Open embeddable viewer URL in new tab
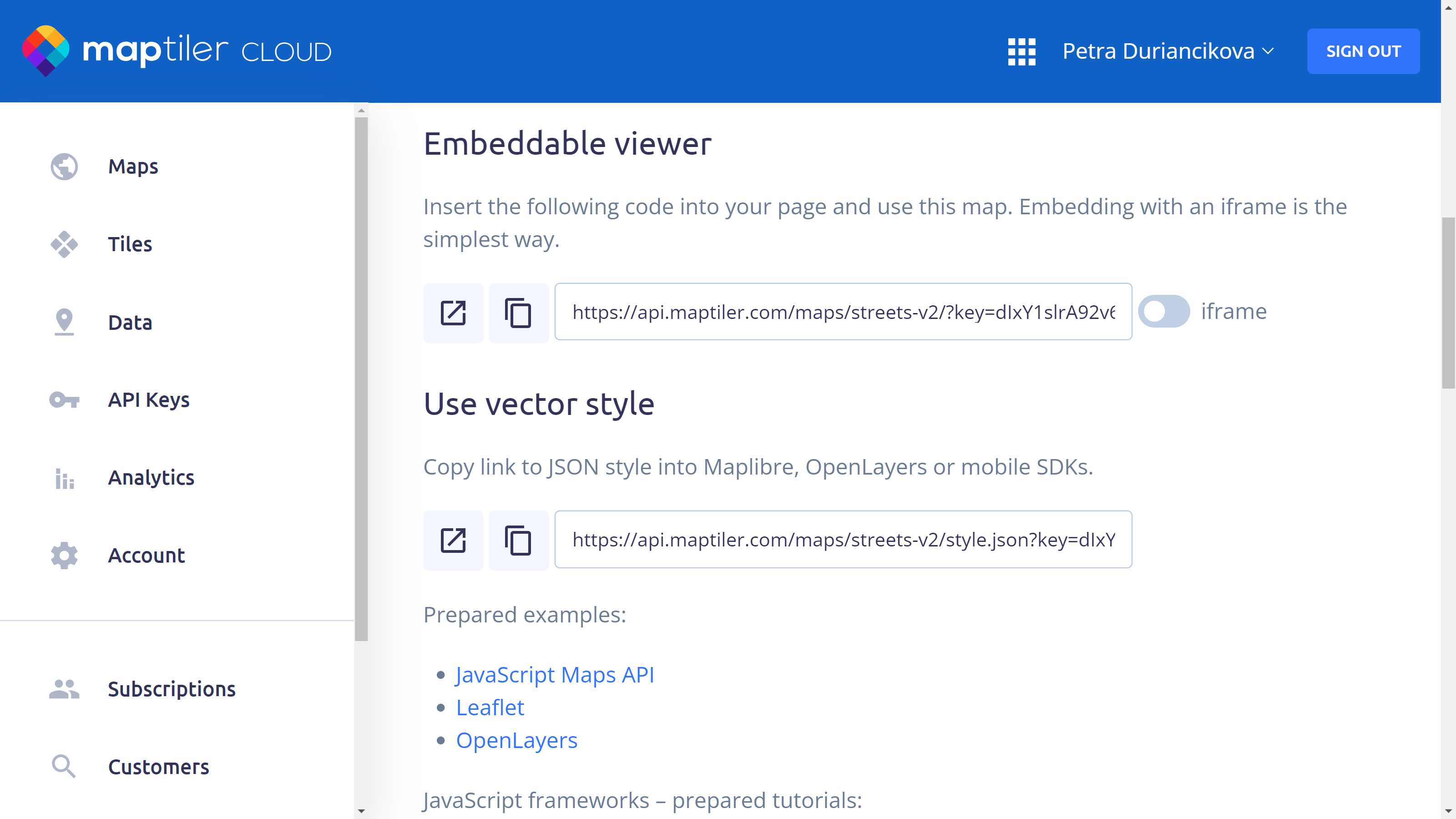 453,313
